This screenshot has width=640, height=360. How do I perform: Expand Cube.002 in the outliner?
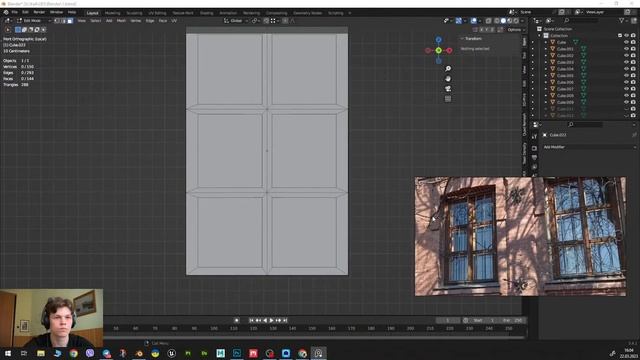[546, 56]
